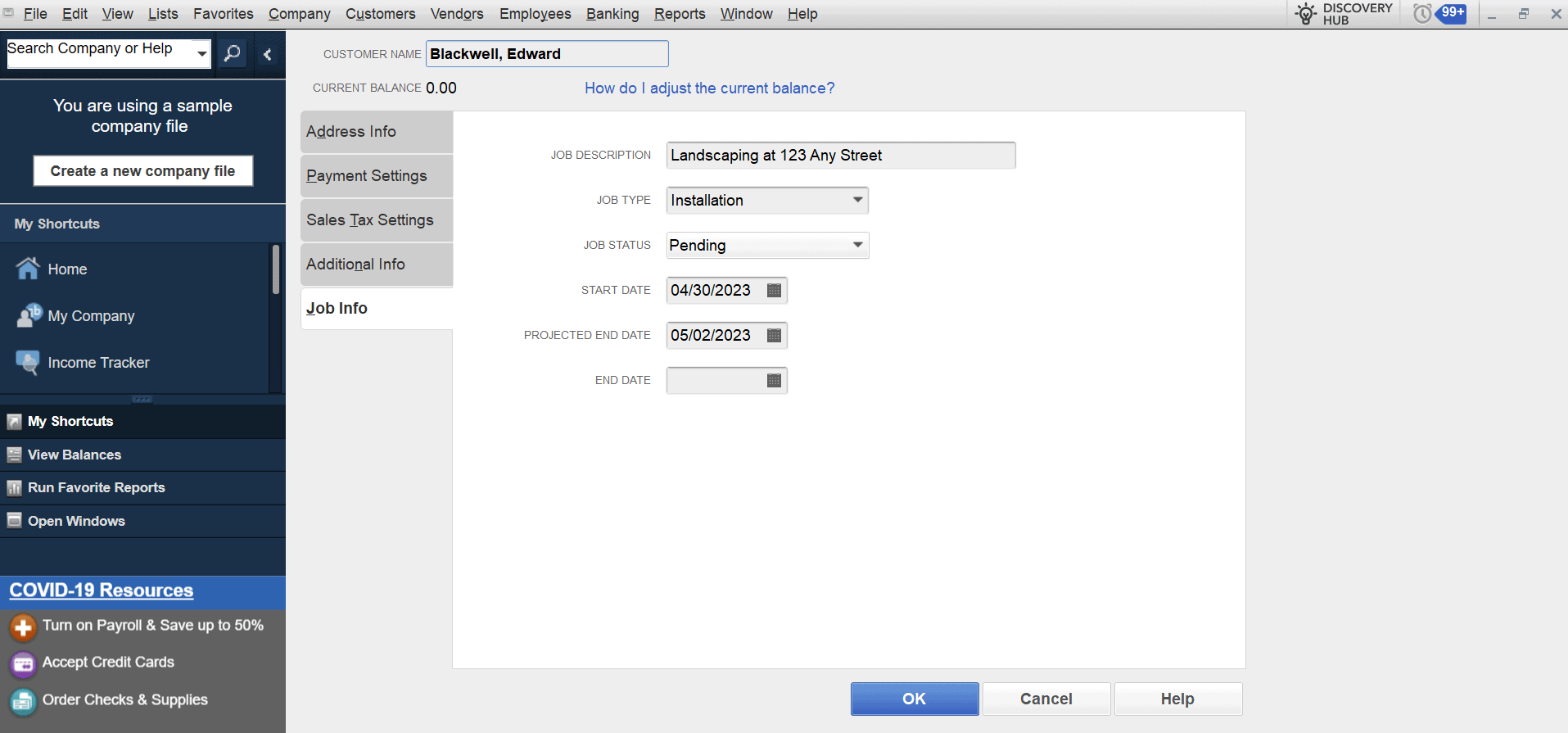This screenshot has height=733, width=1568.
Task: Click Order Checks & Supplies link
Action: [x=125, y=699]
